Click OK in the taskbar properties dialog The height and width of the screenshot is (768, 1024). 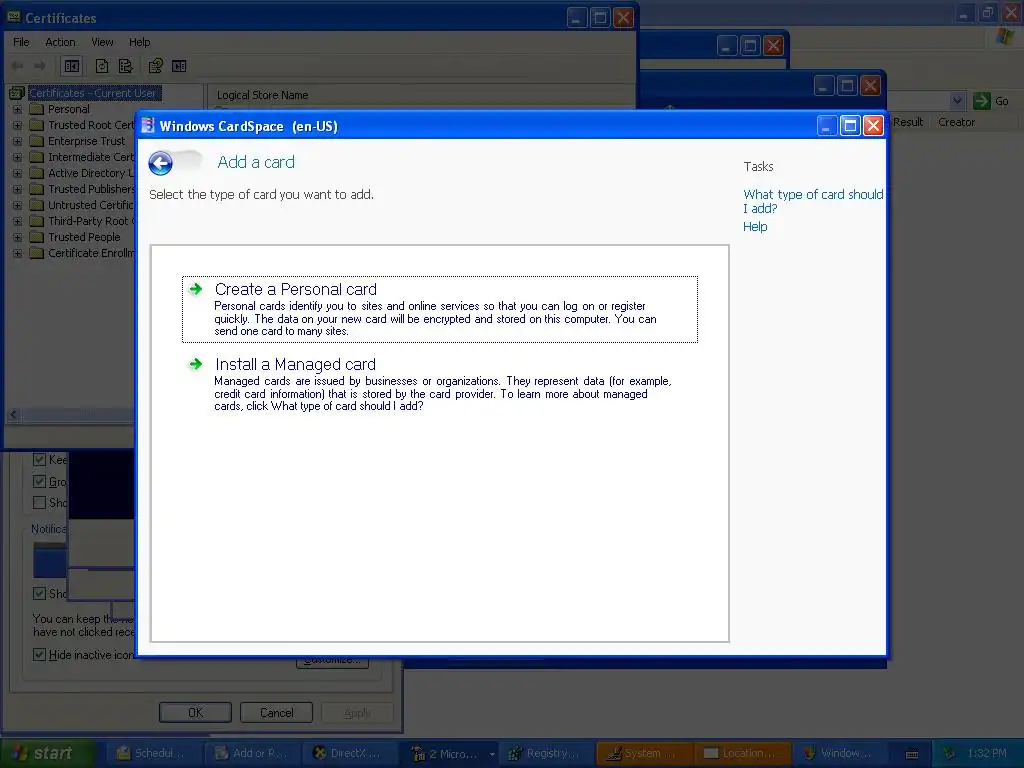pyautogui.click(x=195, y=712)
